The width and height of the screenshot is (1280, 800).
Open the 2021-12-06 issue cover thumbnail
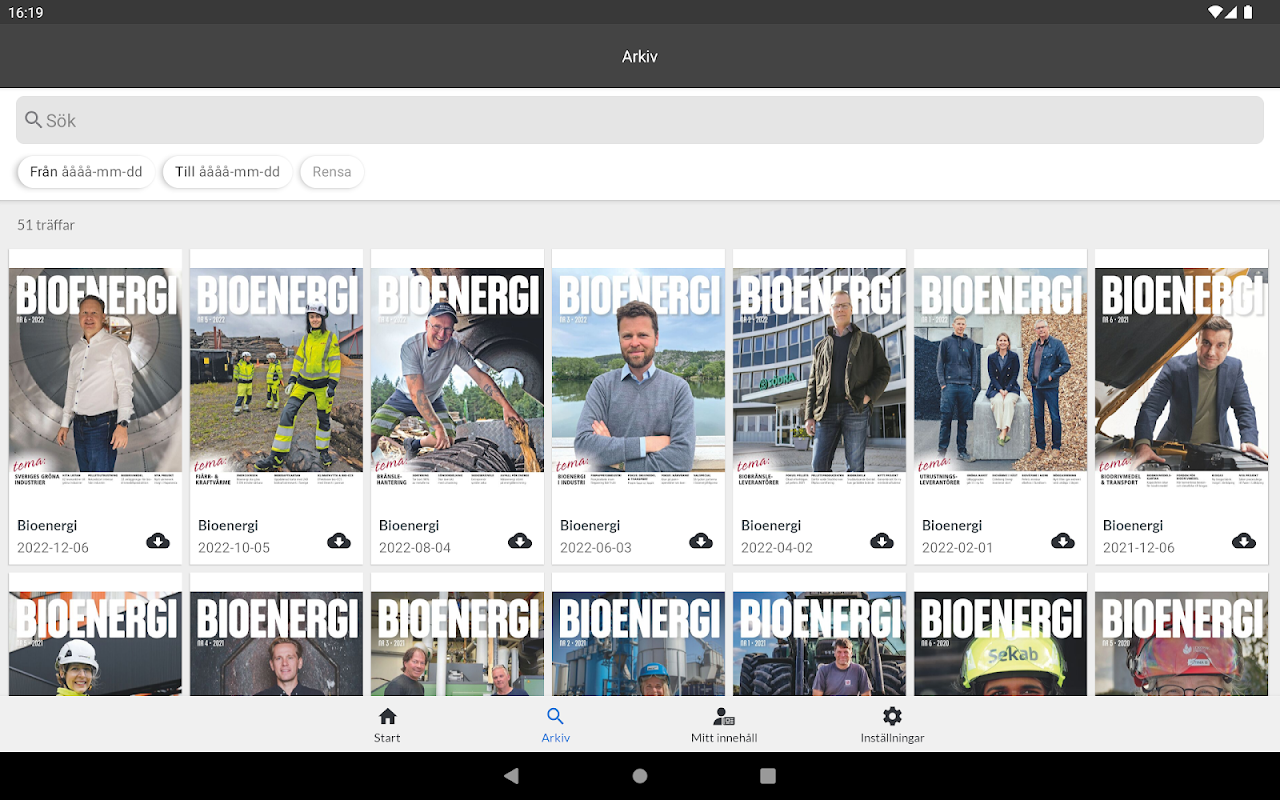point(1182,379)
